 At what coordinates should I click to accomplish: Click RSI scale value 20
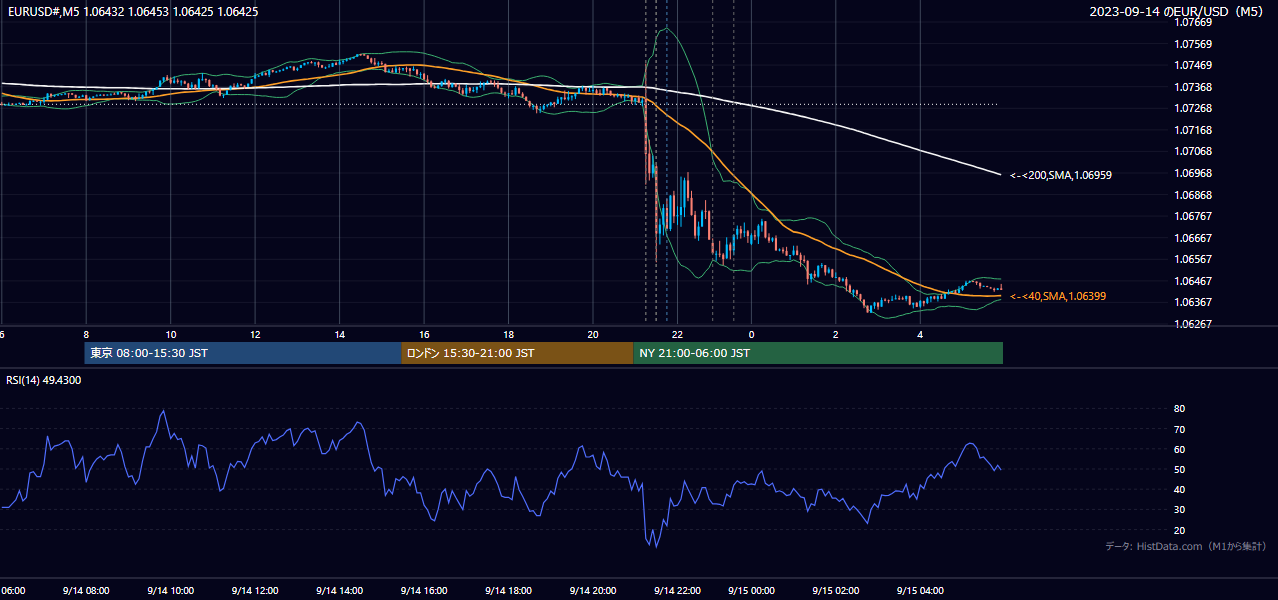(x=1179, y=530)
